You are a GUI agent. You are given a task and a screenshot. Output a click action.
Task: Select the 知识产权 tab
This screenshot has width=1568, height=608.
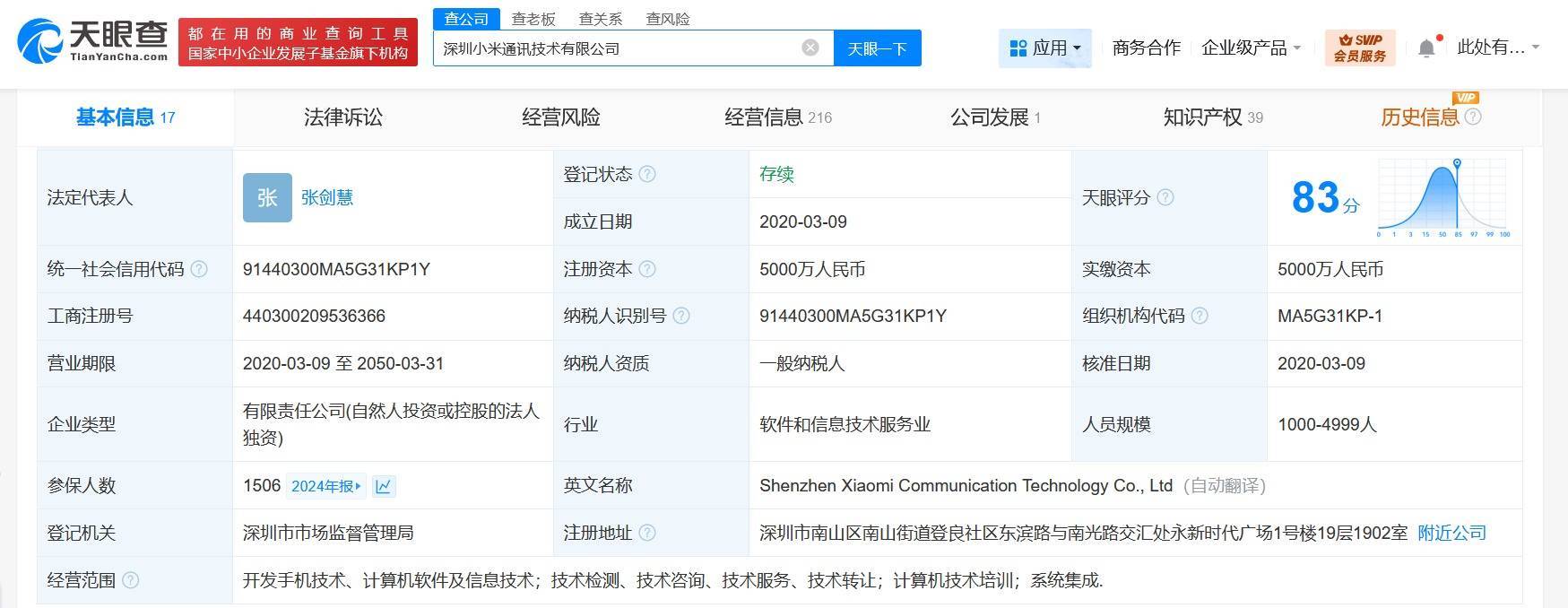pyautogui.click(x=1213, y=117)
